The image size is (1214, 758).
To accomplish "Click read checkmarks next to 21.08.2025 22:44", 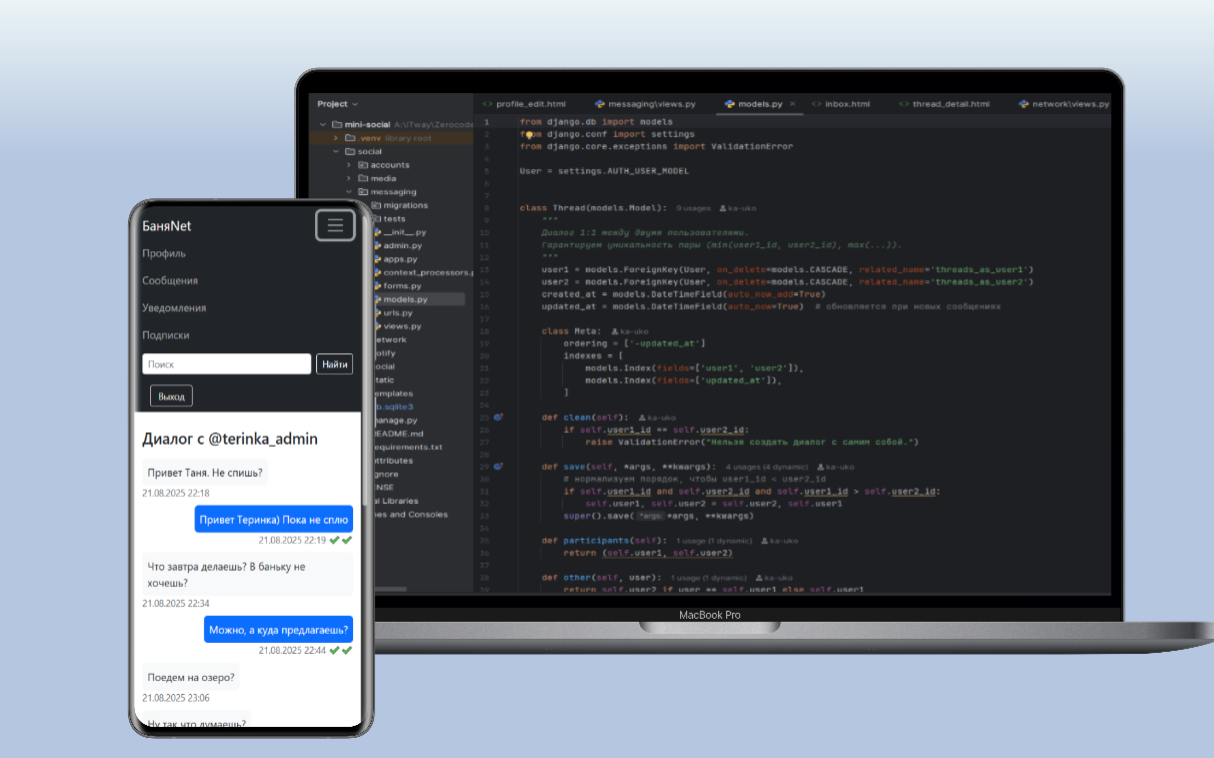I will pos(340,650).
